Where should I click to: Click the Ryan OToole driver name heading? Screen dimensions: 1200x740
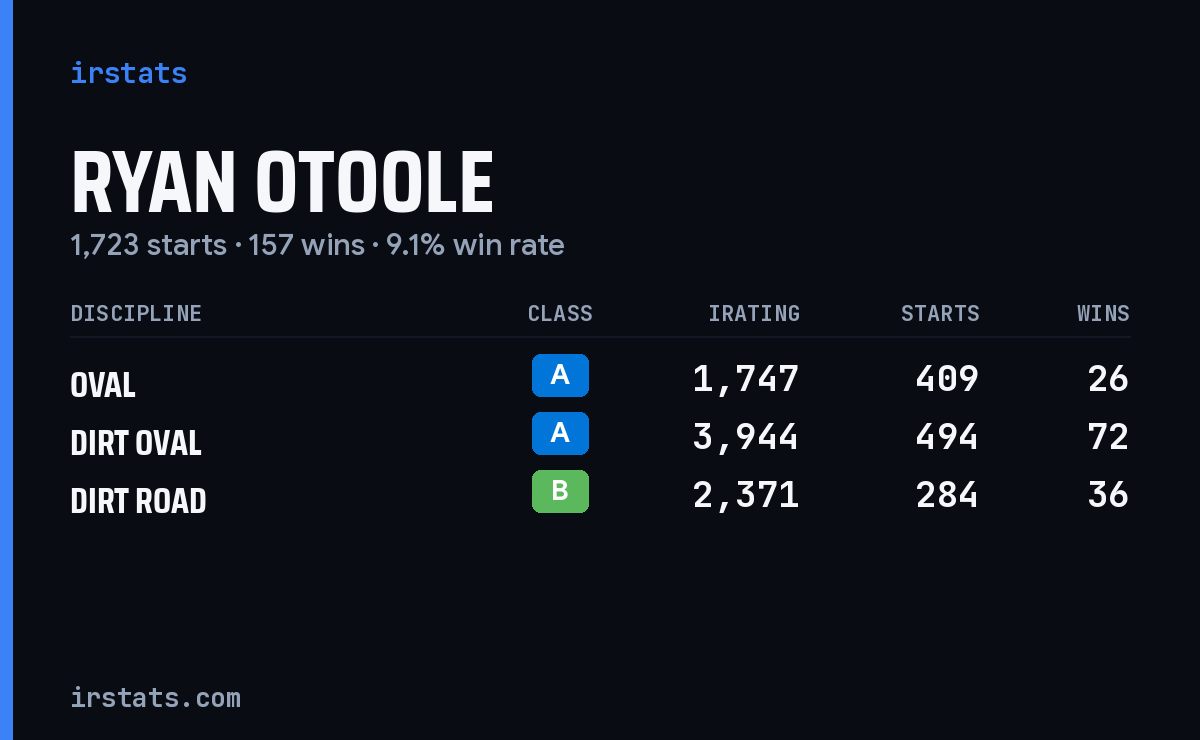point(282,183)
